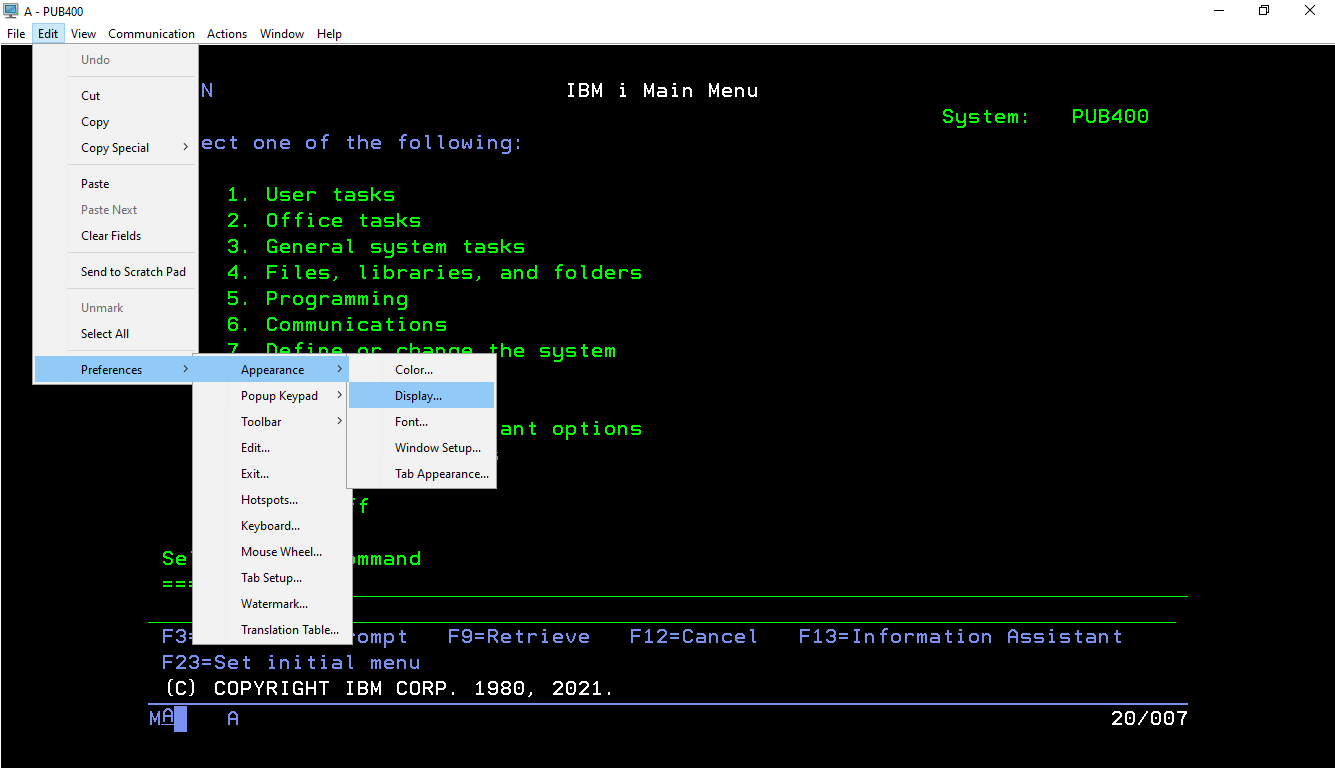Image resolution: width=1335 pixels, height=768 pixels.
Task: Click '2. Office tasks' menu option
Action: point(324,221)
